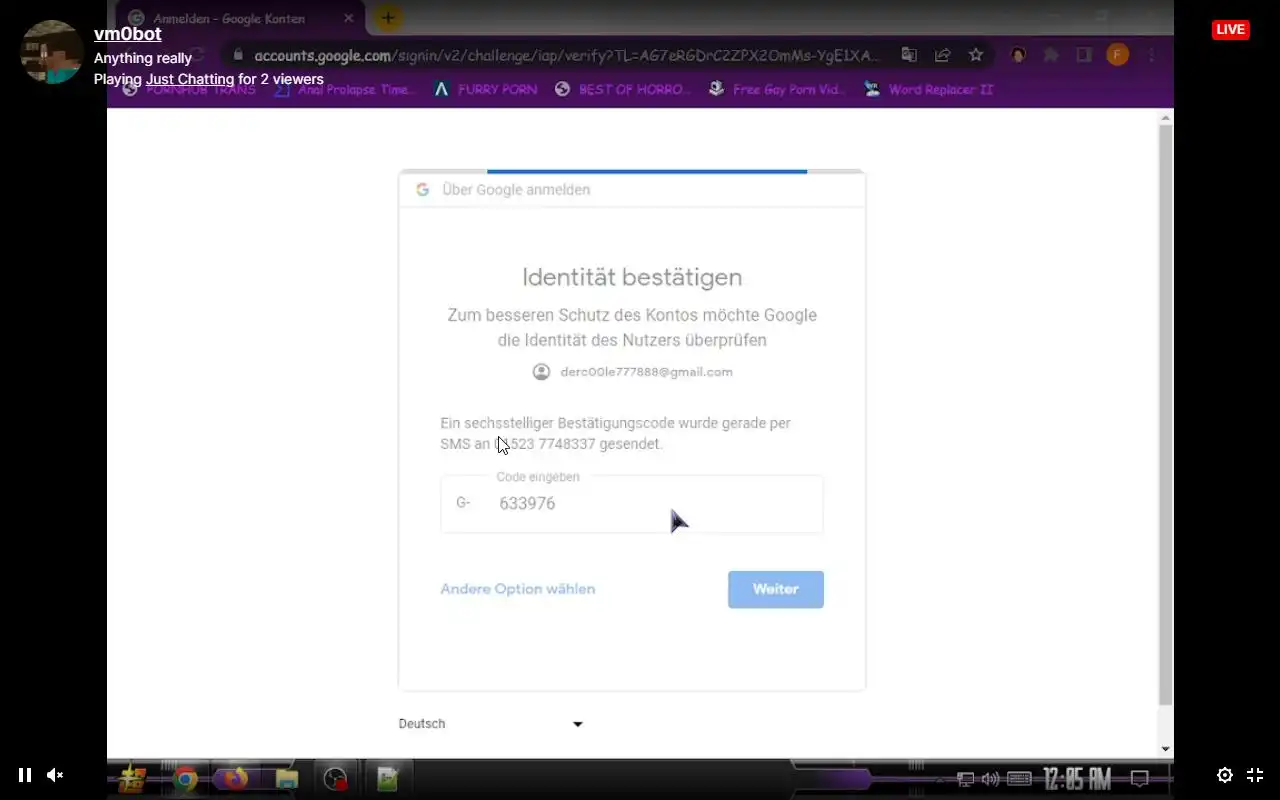Screen dimensions: 1280x800
Task: Click the Über Google anmelden text
Action: point(516,189)
